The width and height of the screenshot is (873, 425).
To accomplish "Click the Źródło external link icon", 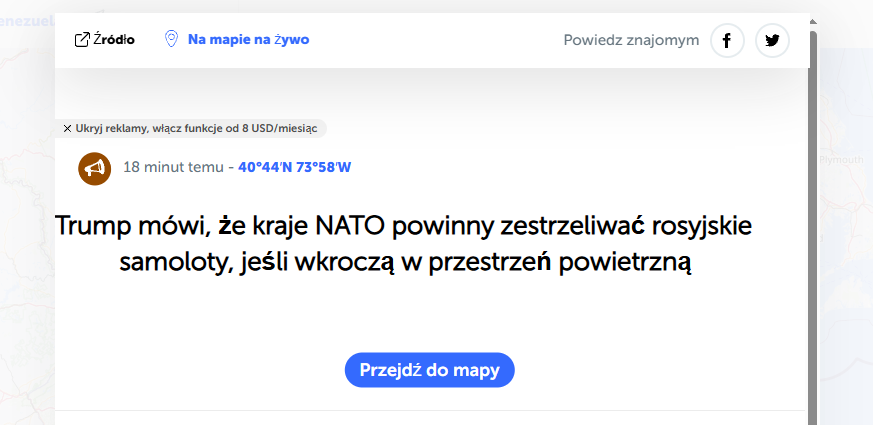I will tap(82, 40).
